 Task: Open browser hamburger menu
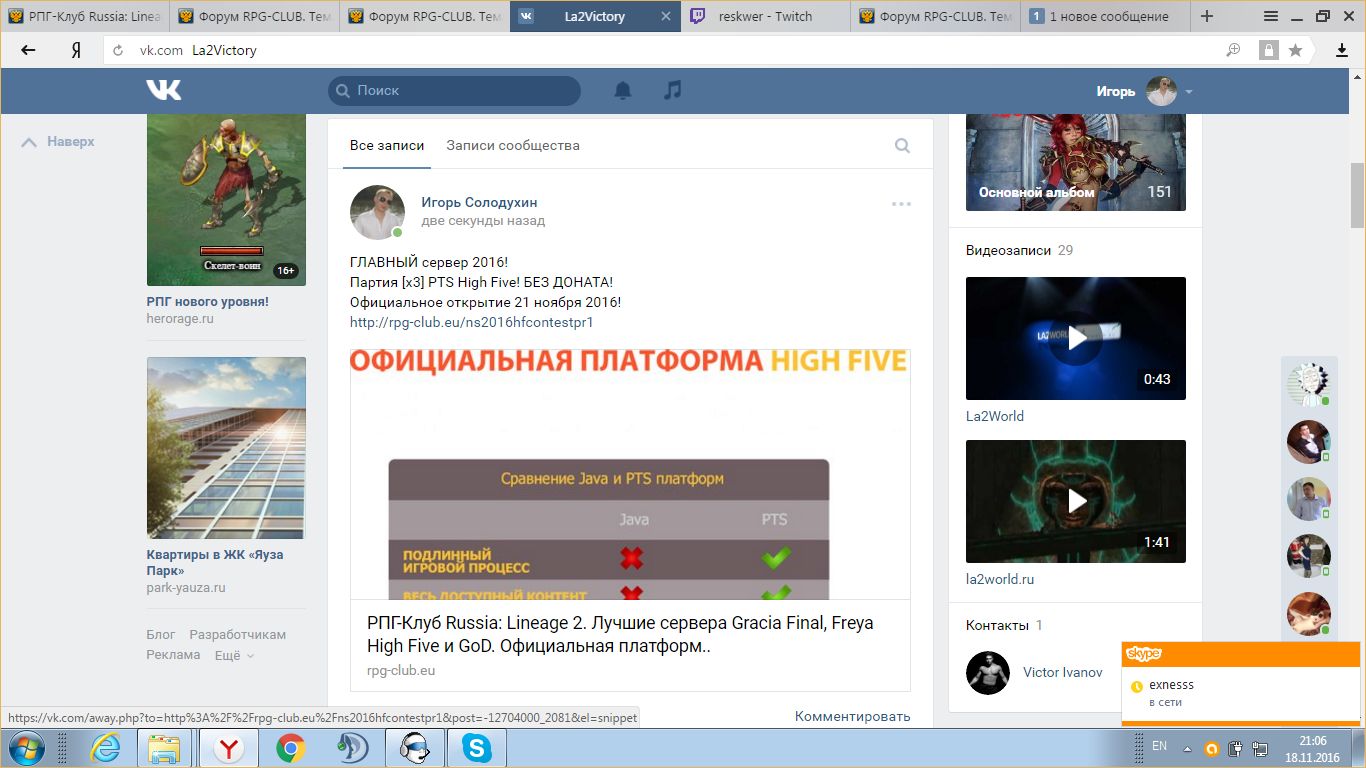pos(1271,16)
